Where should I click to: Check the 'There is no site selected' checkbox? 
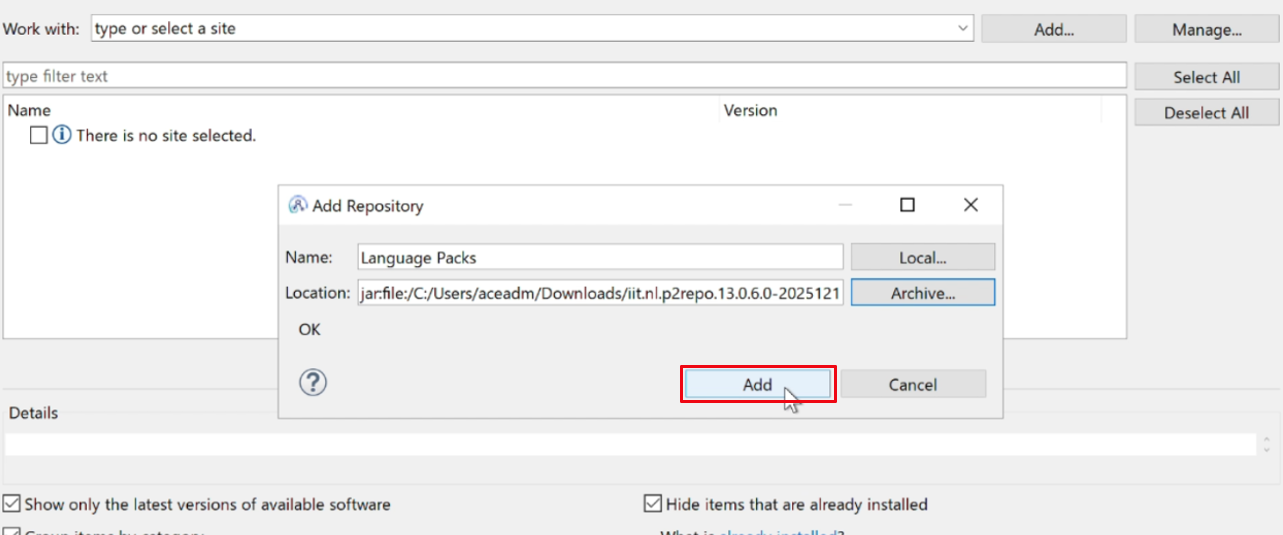pos(39,135)
